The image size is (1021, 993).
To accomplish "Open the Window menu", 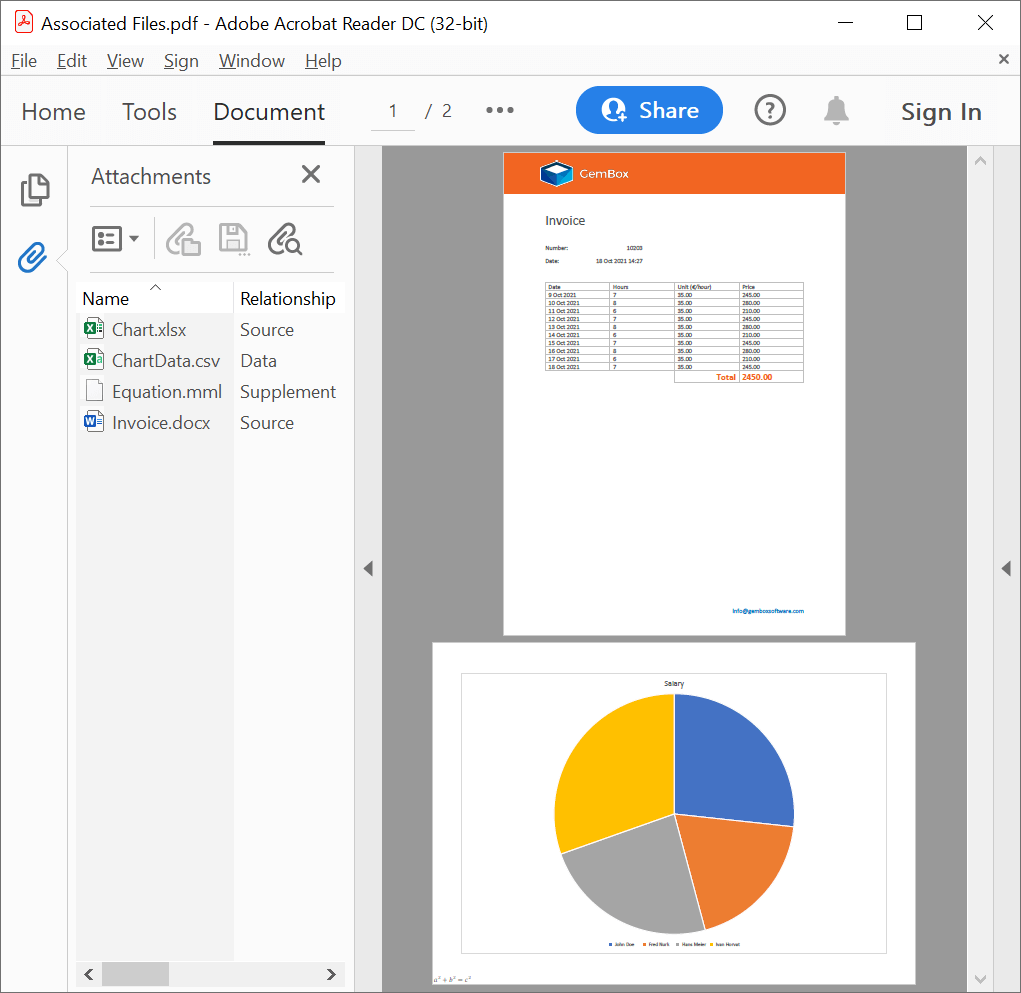I will point(251,61).
